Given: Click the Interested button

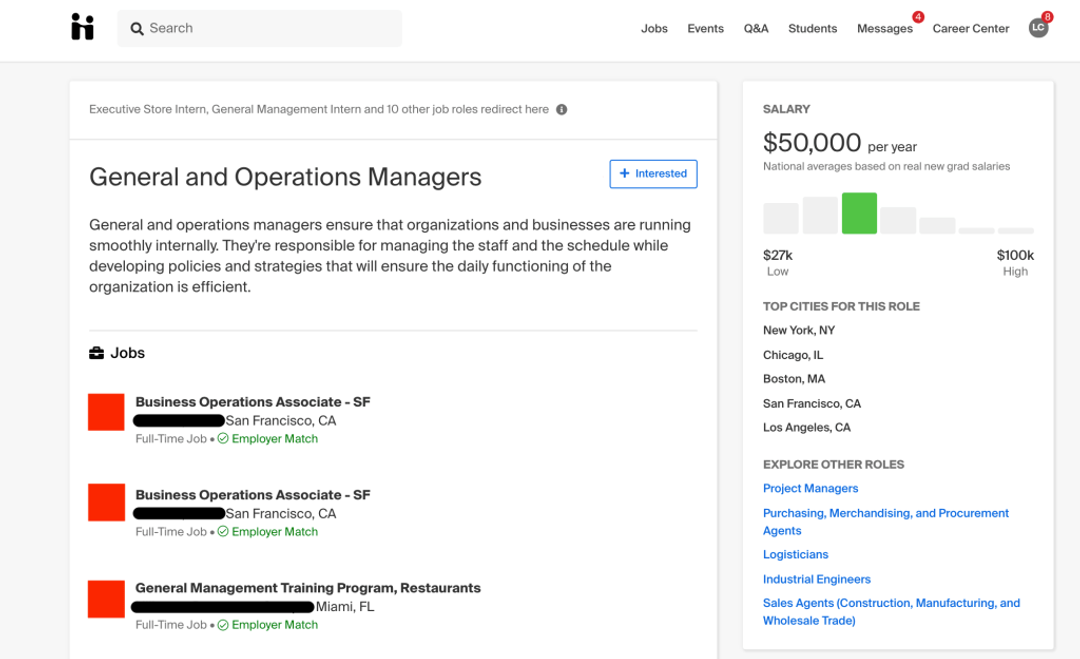Looking at the screenshot, I should point(653,173).
